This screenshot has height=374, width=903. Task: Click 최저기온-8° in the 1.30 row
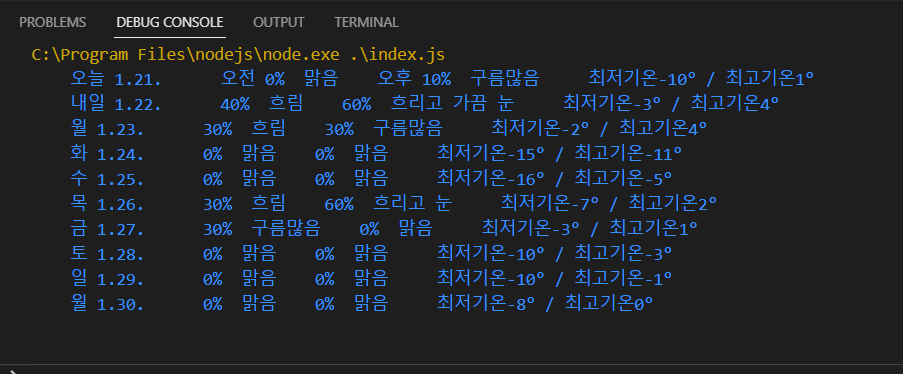(485, 303)
